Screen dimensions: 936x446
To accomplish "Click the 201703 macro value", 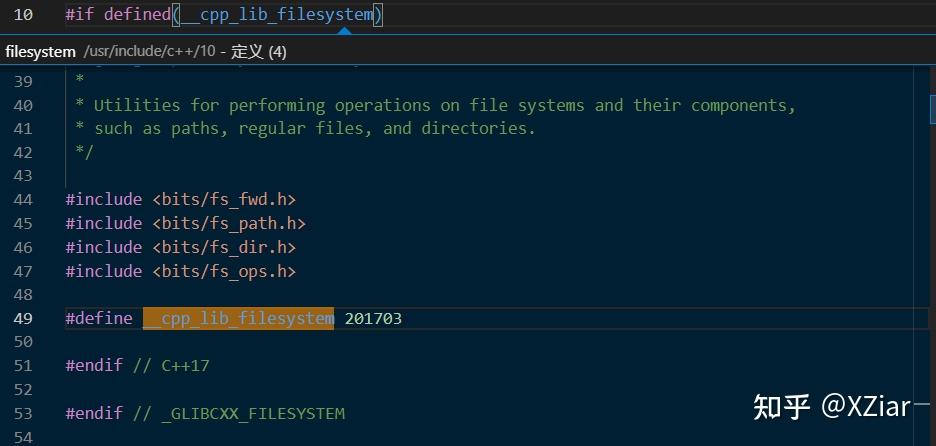I will coord(373,318).
